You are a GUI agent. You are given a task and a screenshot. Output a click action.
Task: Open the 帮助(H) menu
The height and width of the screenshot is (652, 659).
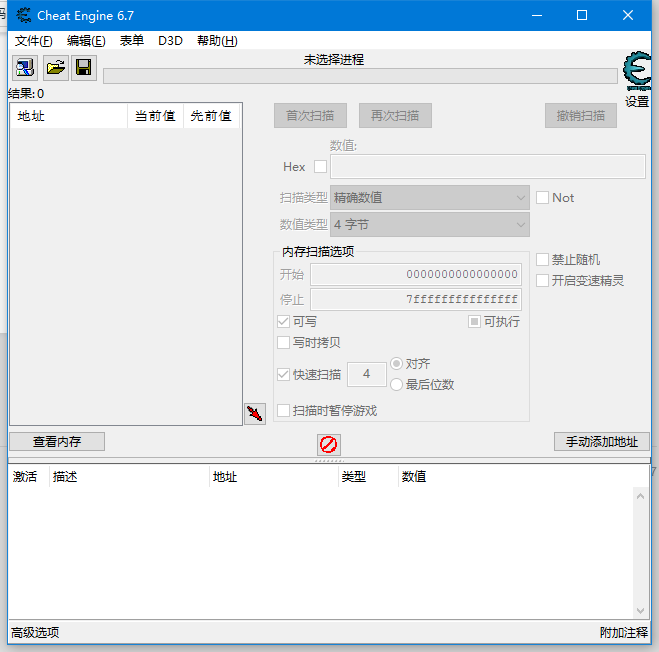217,41
